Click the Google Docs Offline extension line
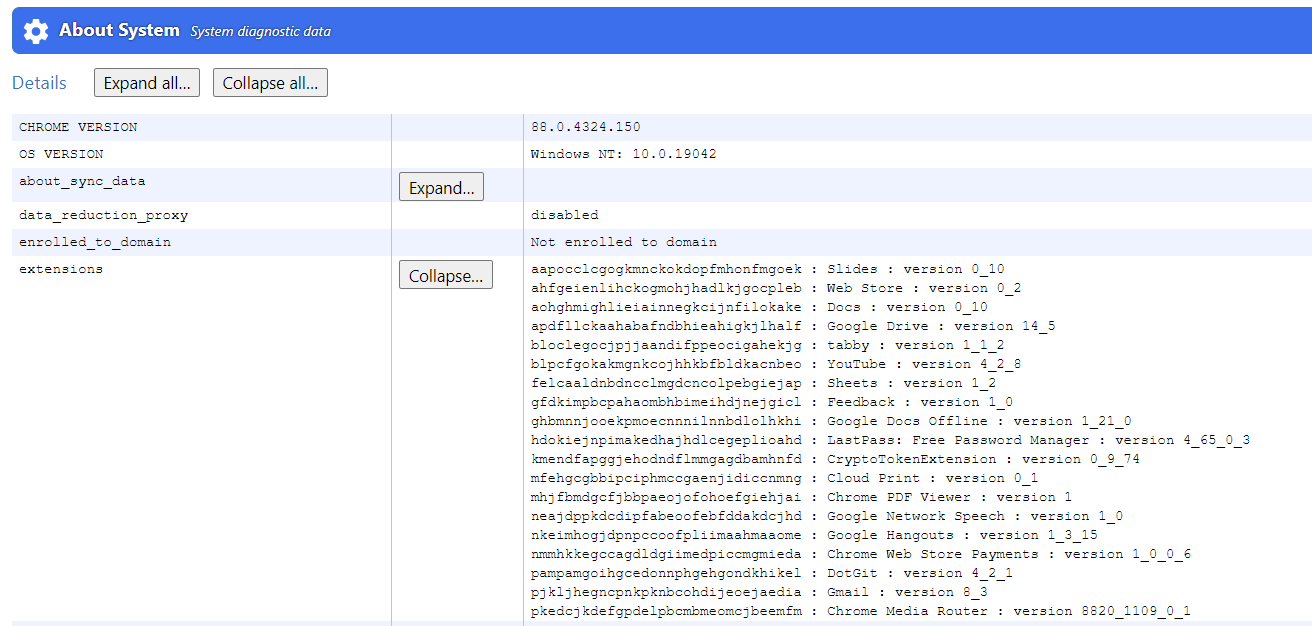The height and width of the screenshot is (626, 1312). pyautogui.click(x=831, y=421)
